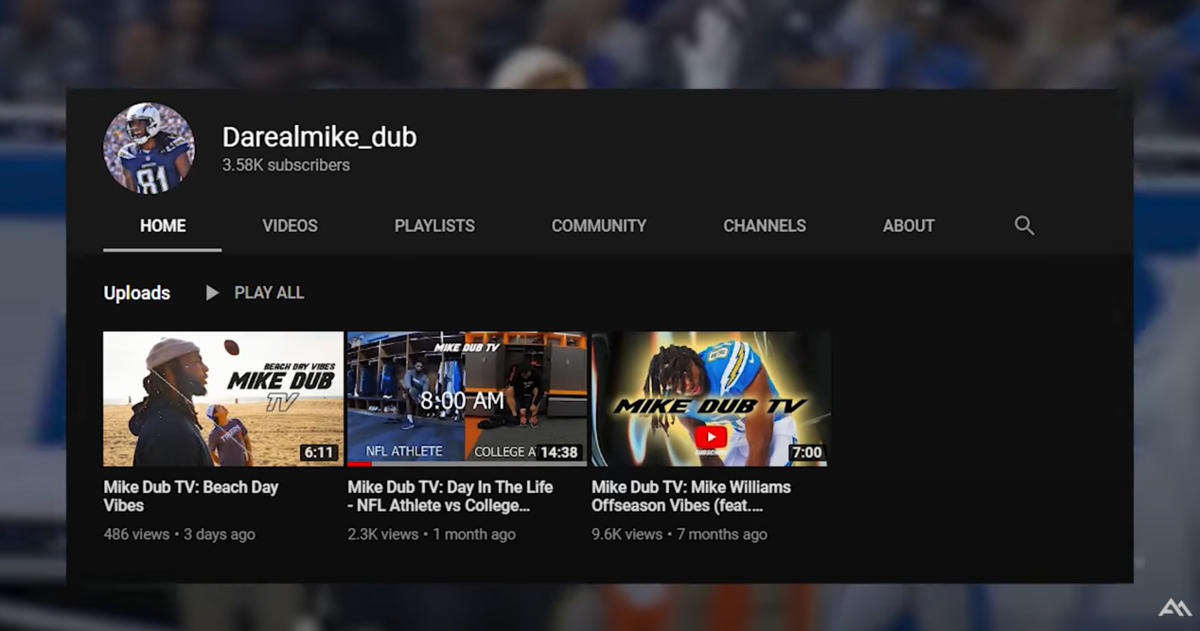The height and width of the screenshot is (631, 1200).
Task: Open the Day In The Life video thumbnail
Action: (467, 399)
